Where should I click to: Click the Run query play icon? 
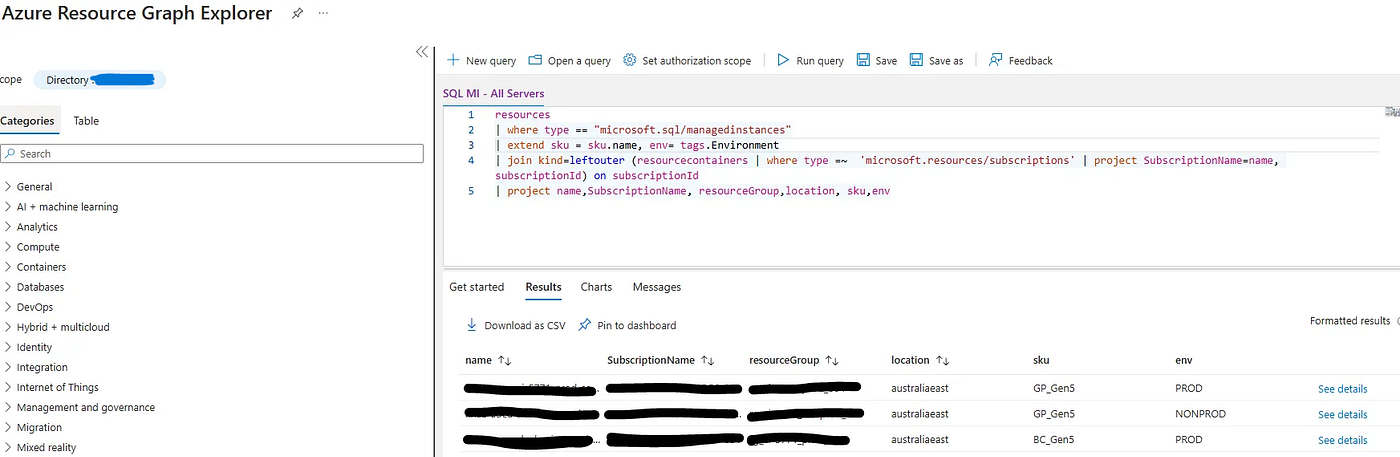point(784,60)
